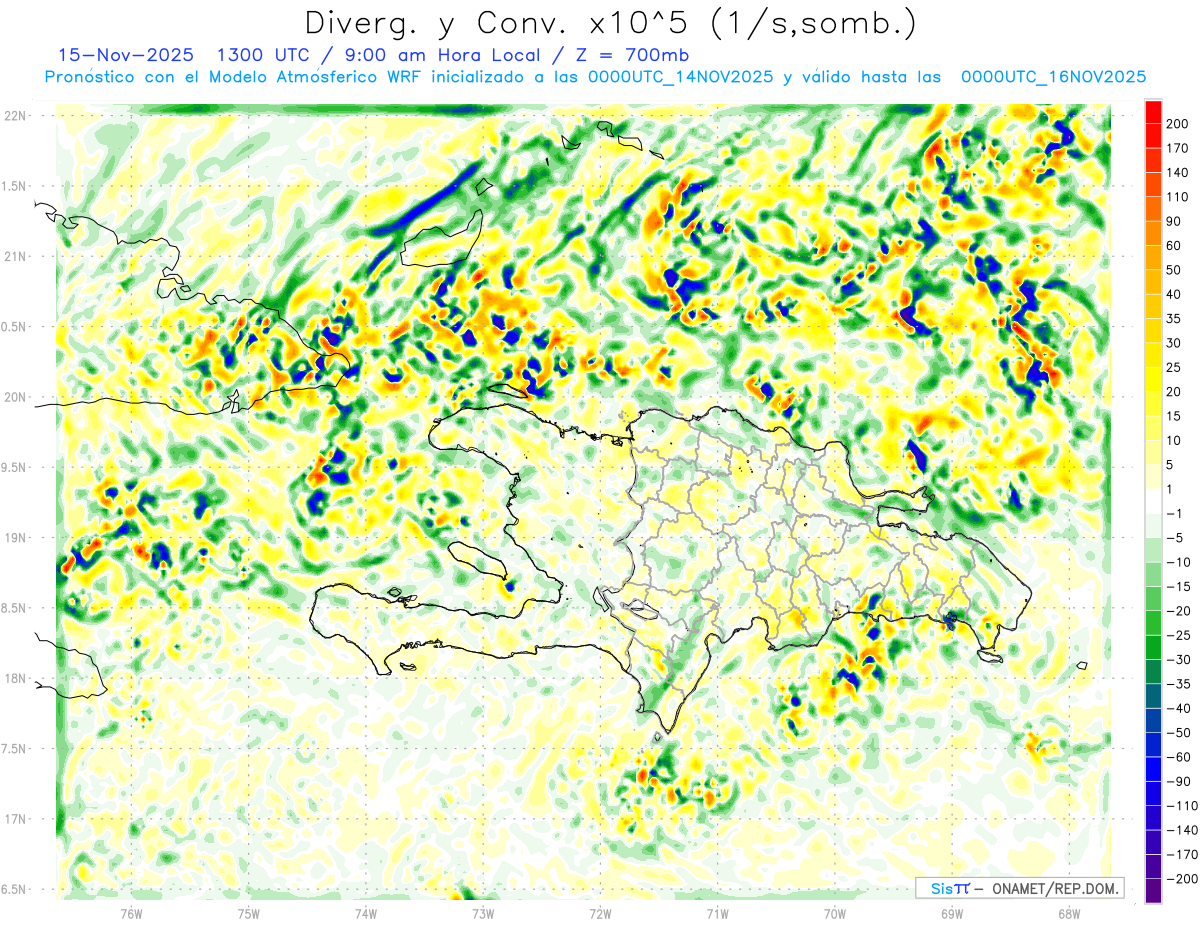Screen dimensions: 1200x927
Task: Click the valid-until time '0000UTC_16NOV2025'
Action: click(1053, 77)
